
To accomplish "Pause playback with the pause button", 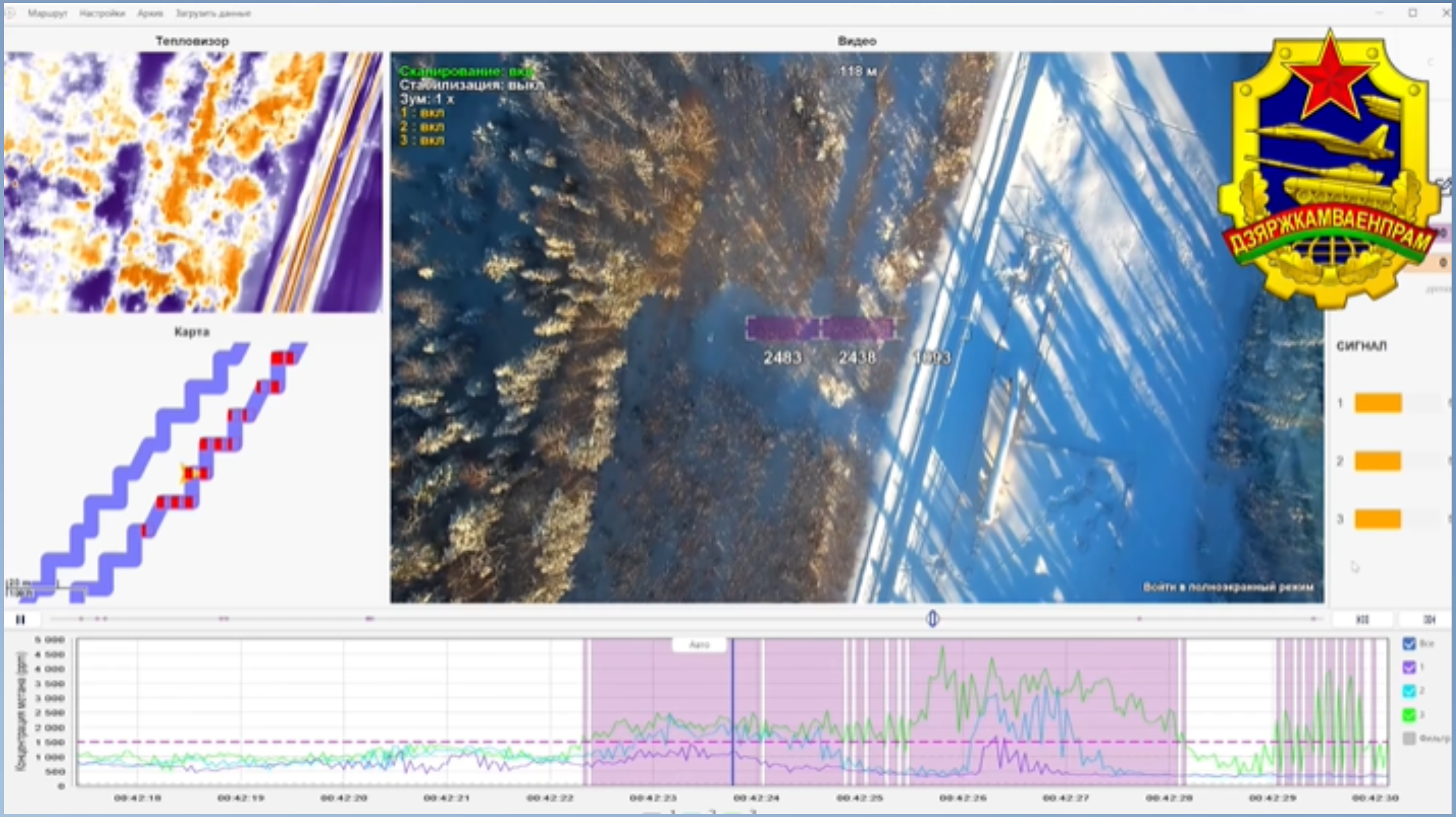I will 21,620.
